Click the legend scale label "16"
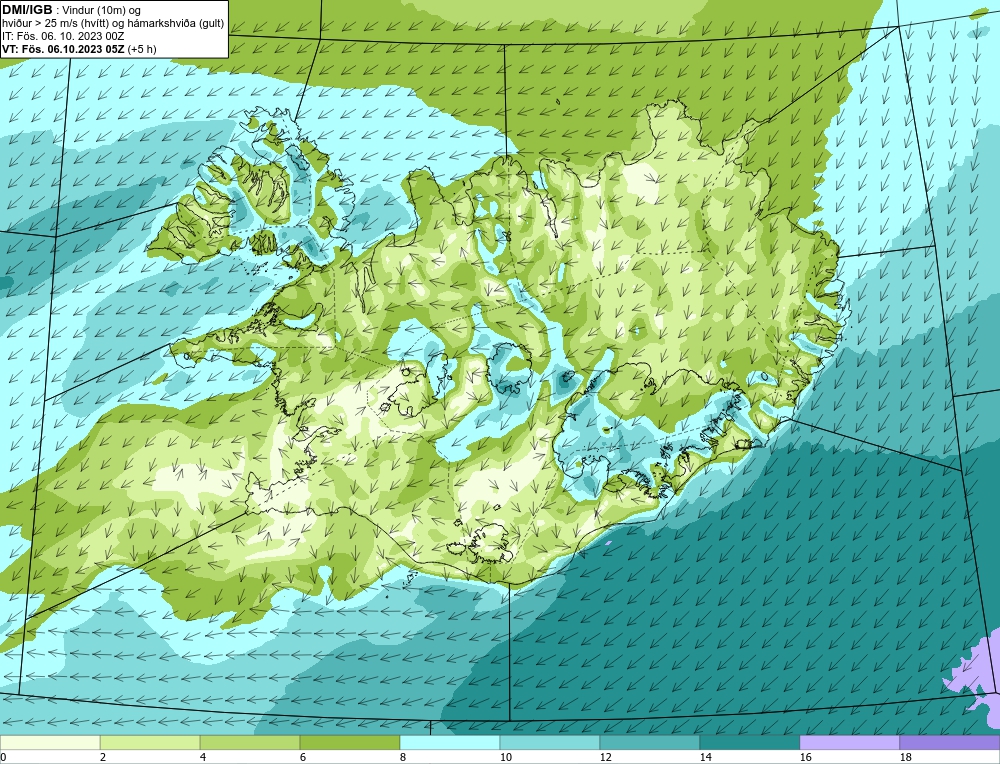Screen dimensions: 1000x764 pos(805,757)
